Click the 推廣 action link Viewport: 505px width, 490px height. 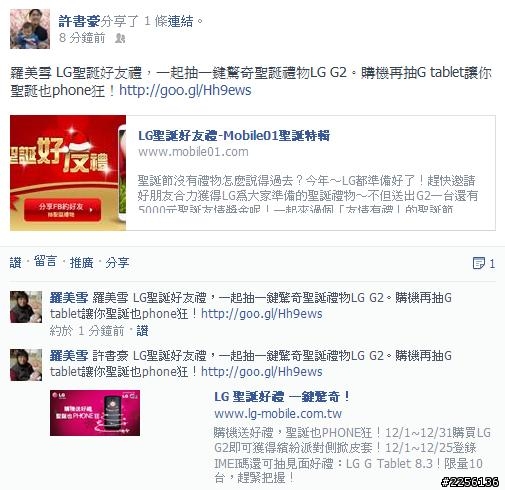81,263
